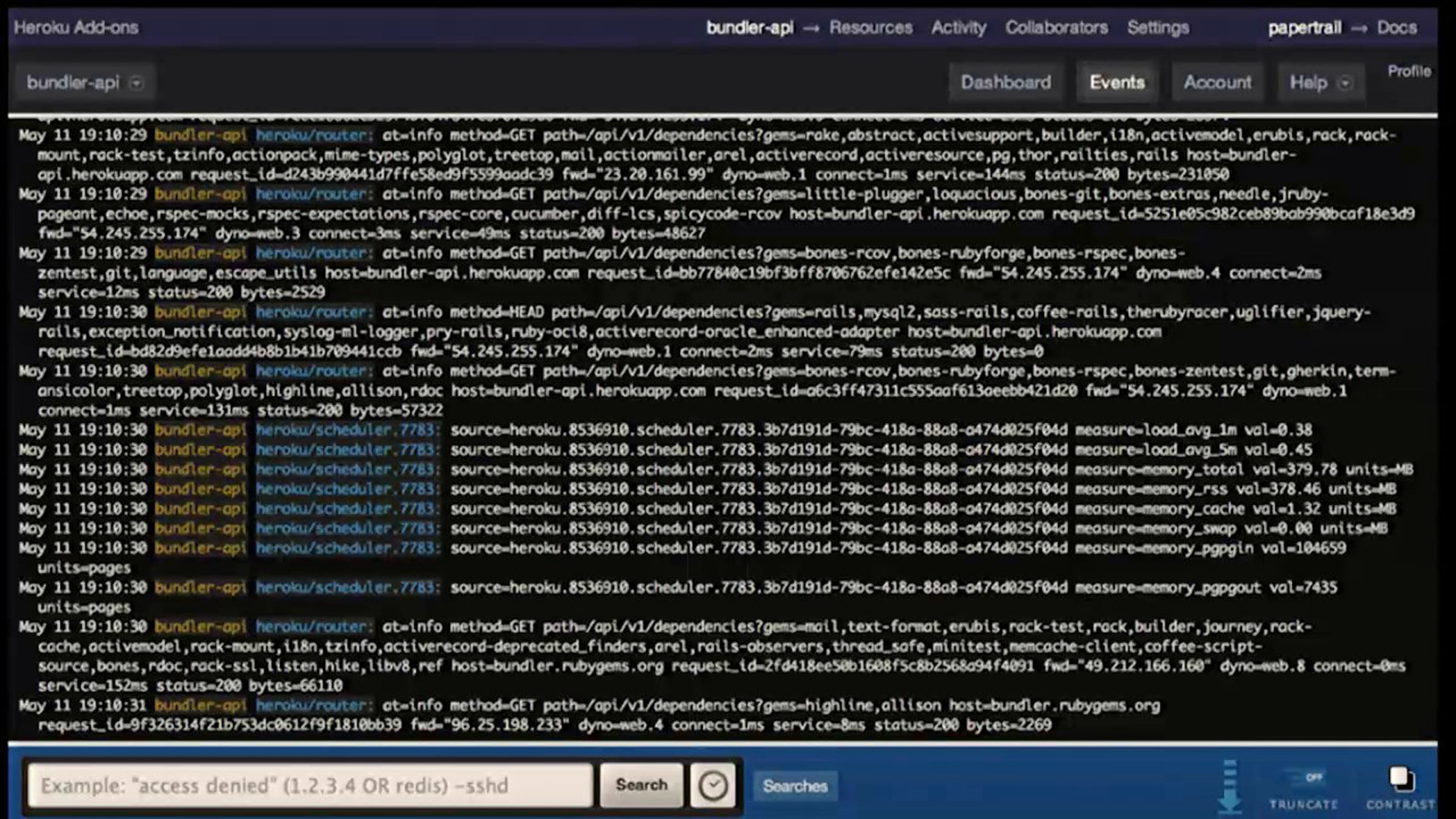The width and height of the screenshot is (1456, 819).
Task: Open the Resources link
Action: point(871,28)
